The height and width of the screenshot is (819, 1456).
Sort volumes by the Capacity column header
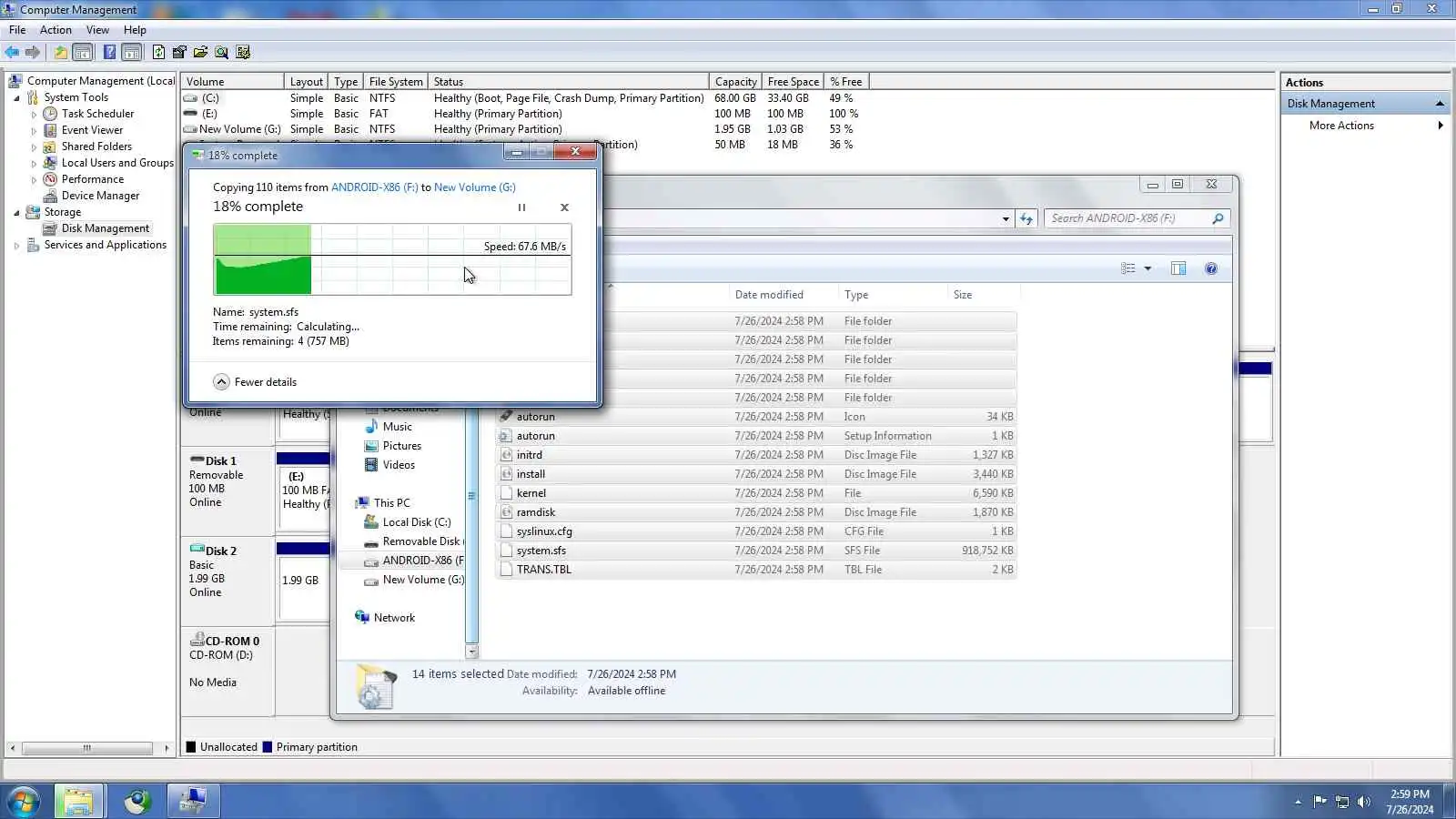[734, 82]
